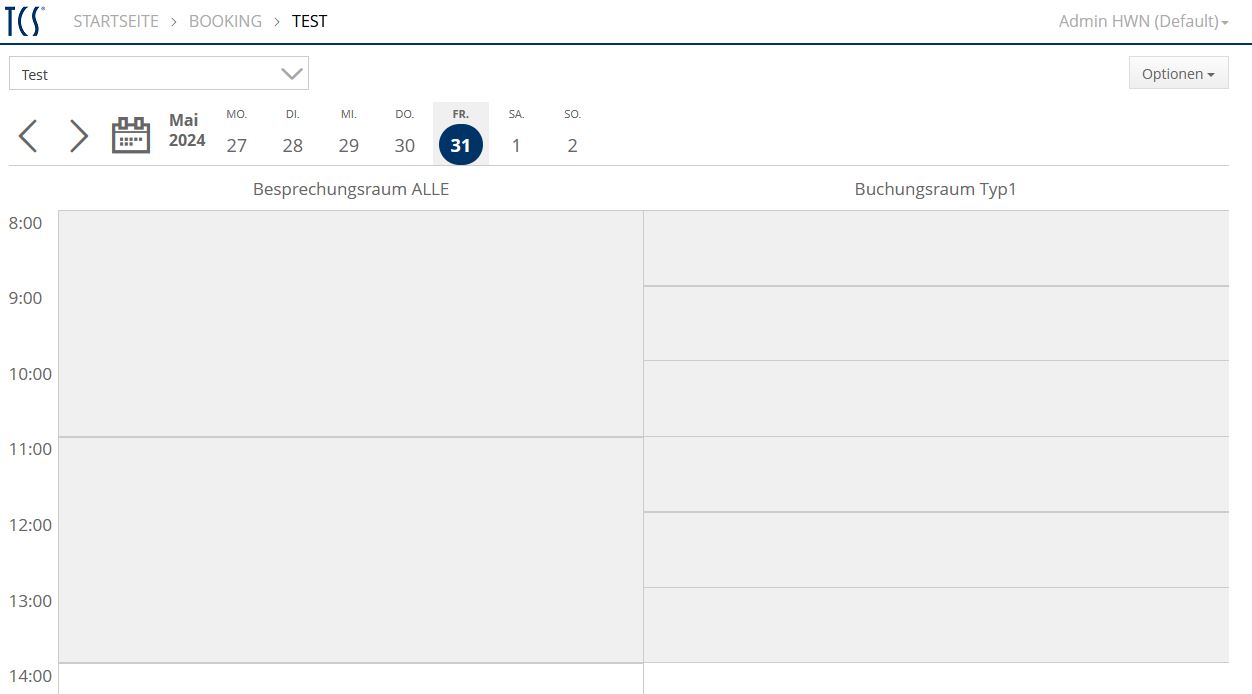The image size is (1252, 694).
Task: Click 8:00 slot in Buchungsraum Typ1
Action: (x=935, y=248)
